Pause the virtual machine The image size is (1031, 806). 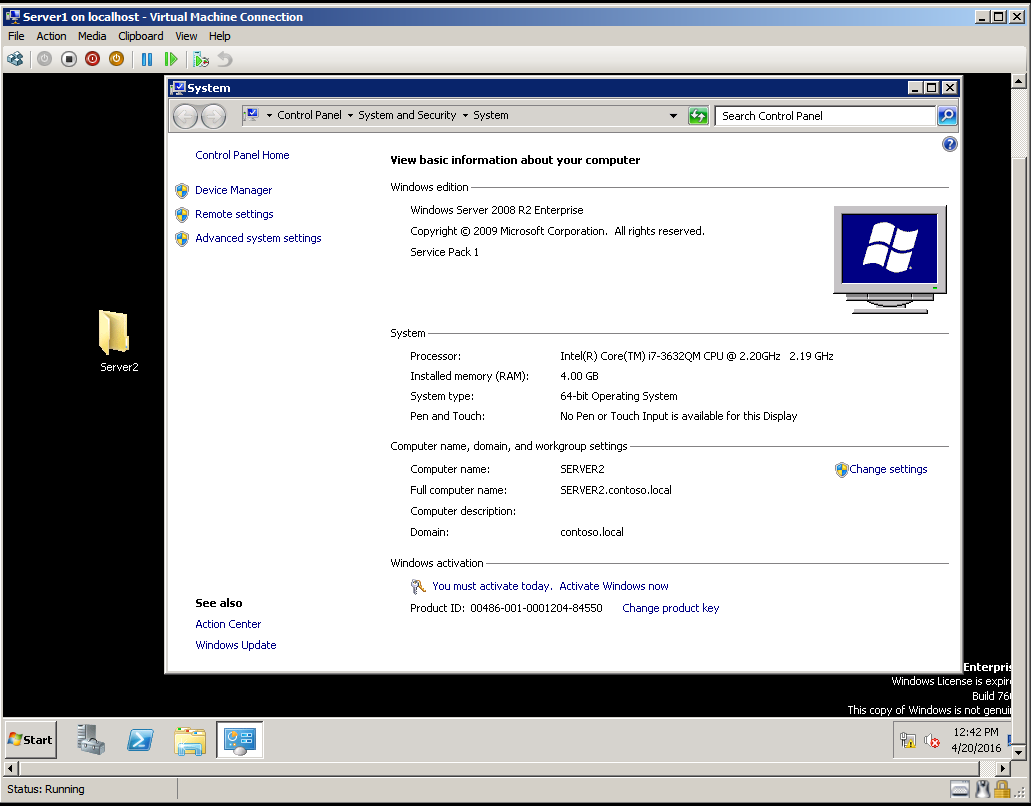[x=147, y=59]
